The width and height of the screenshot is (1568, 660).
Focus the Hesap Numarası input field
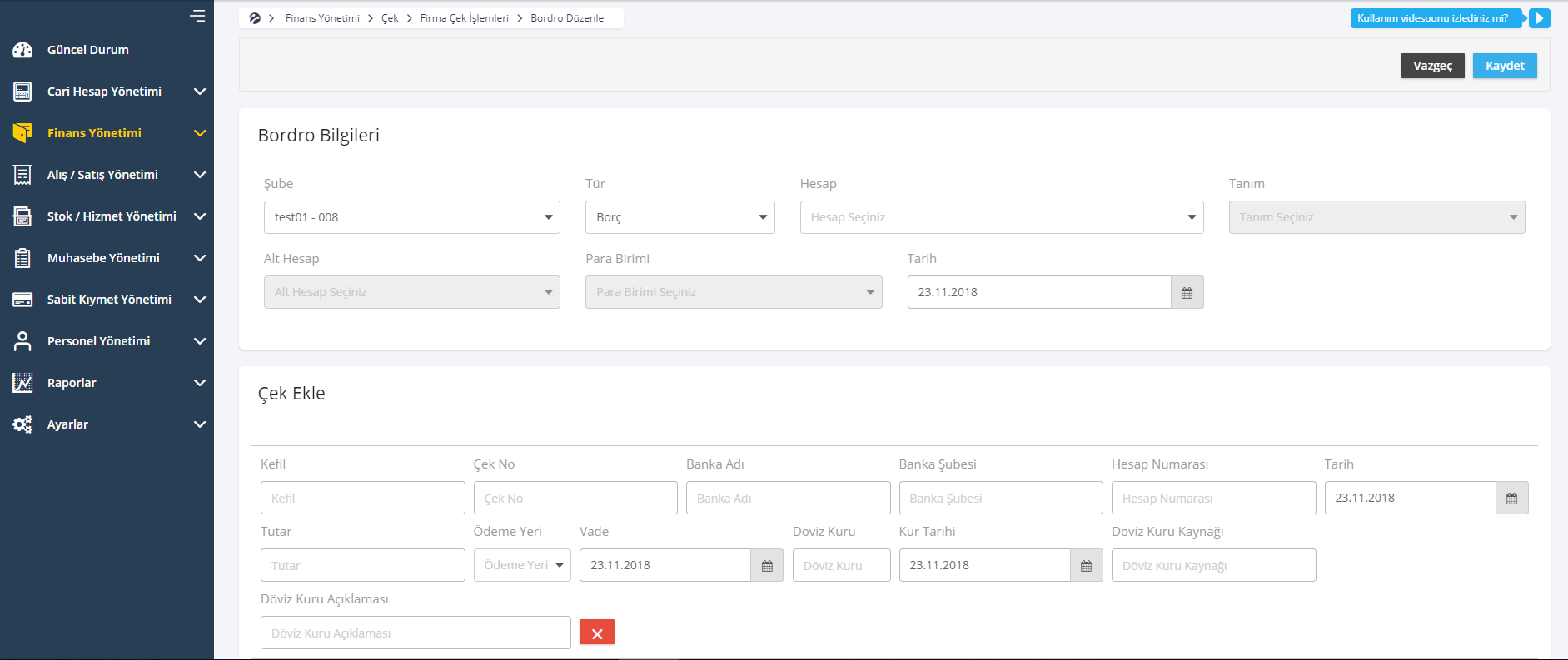click(x=1214, y=498)
